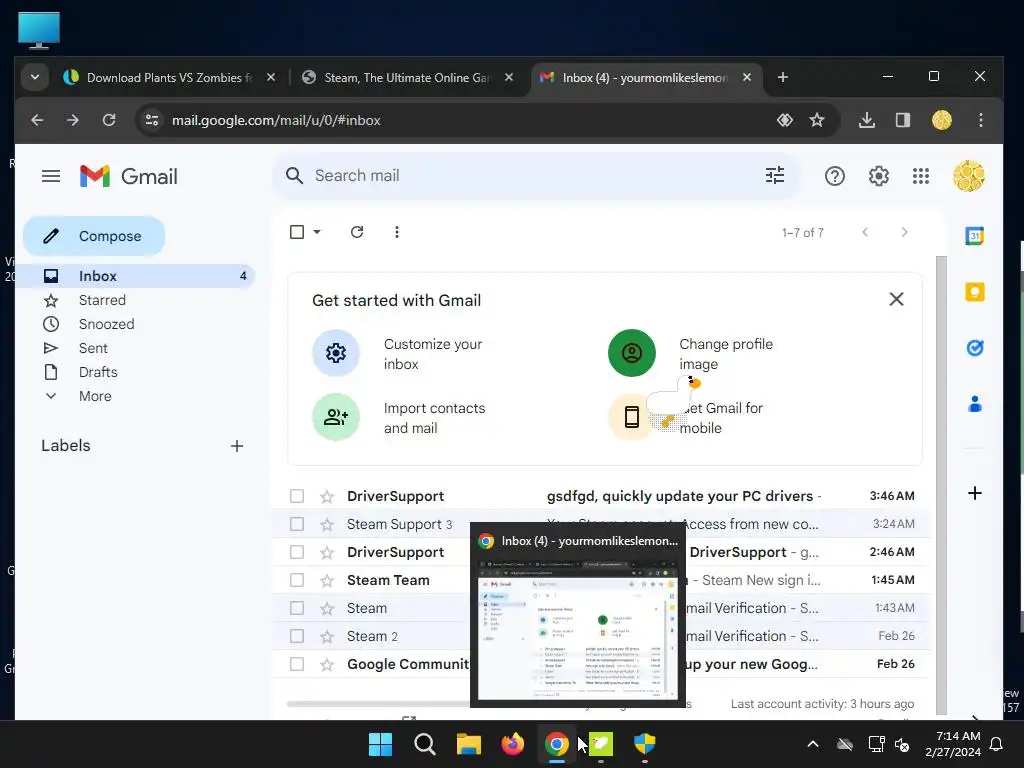Viewport: 1024px width, 768px height.
Task: Launch Firefox from taskbar
Action: tap(513, 744)
